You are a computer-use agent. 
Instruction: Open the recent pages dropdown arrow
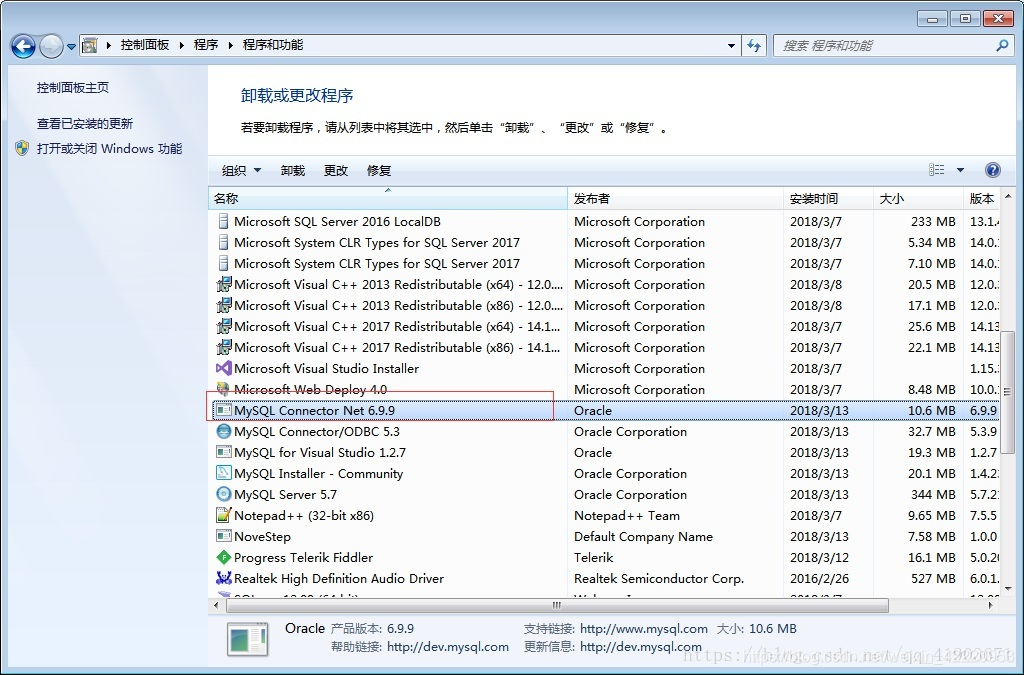pos(71,47)
